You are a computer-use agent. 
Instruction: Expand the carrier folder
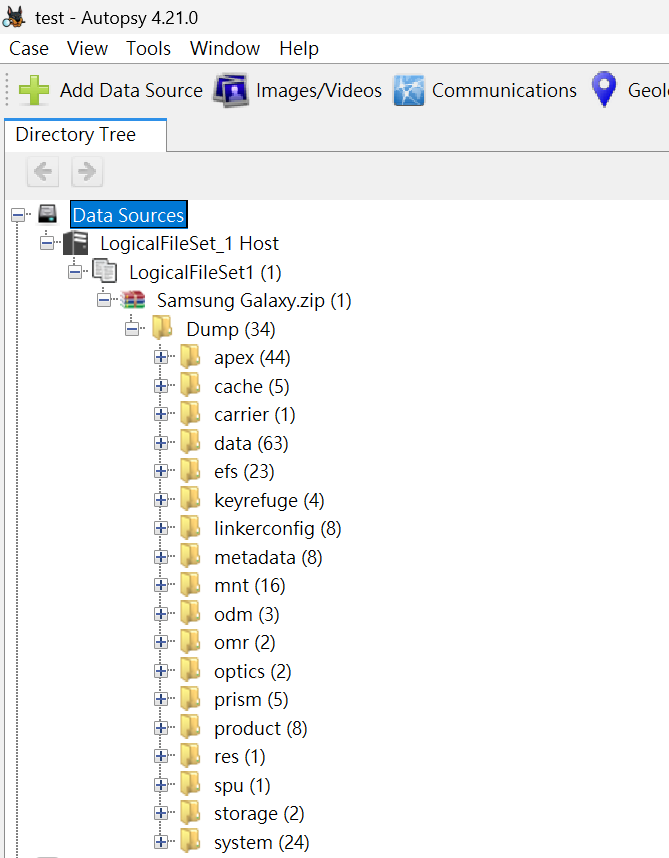(161, 414)
